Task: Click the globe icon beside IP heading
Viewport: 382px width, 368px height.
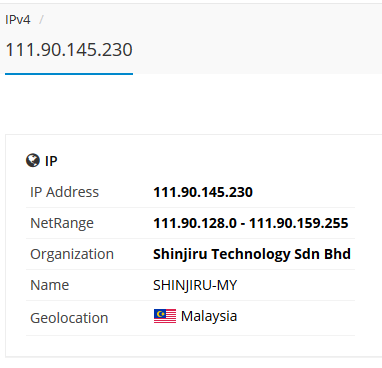Action: click(x=33, y=160)
